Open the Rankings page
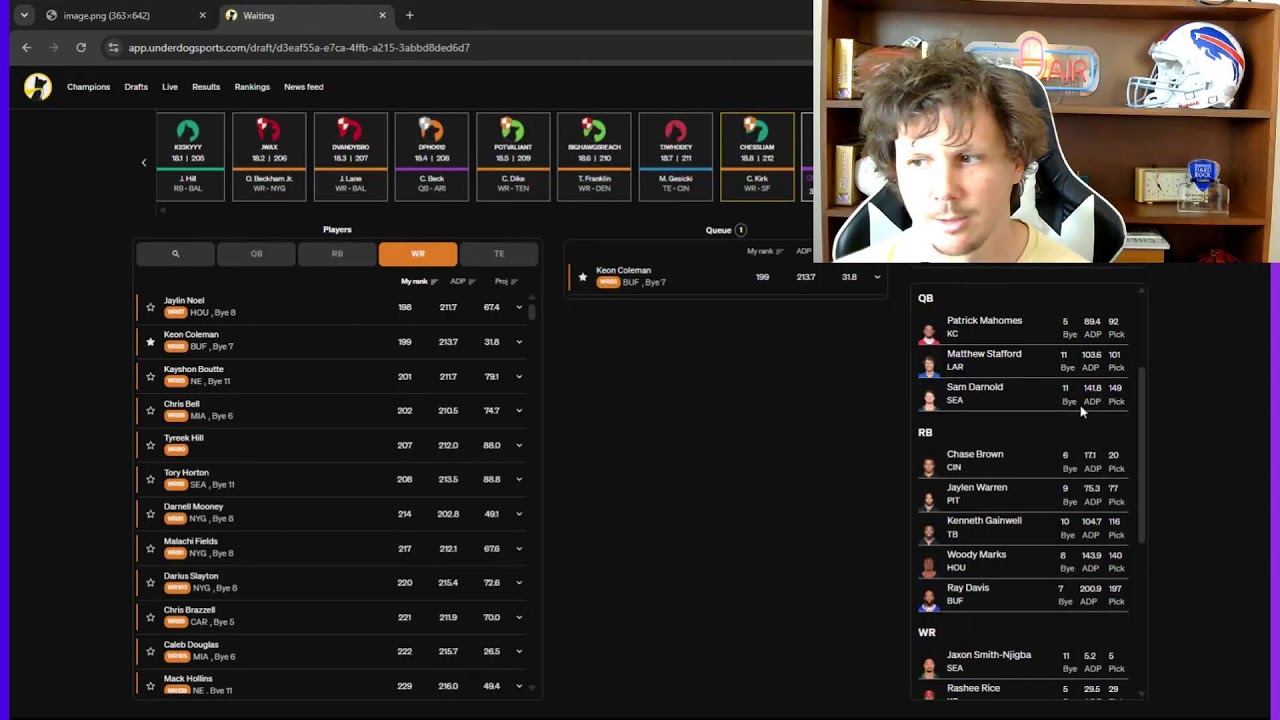The height and width of the screenshot is (720, 1280). pos(252,87)
